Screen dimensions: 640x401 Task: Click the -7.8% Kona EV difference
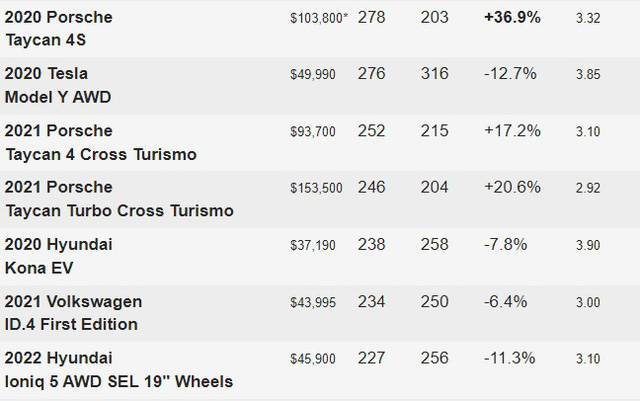pyautogui.click(x=506, y=245)
